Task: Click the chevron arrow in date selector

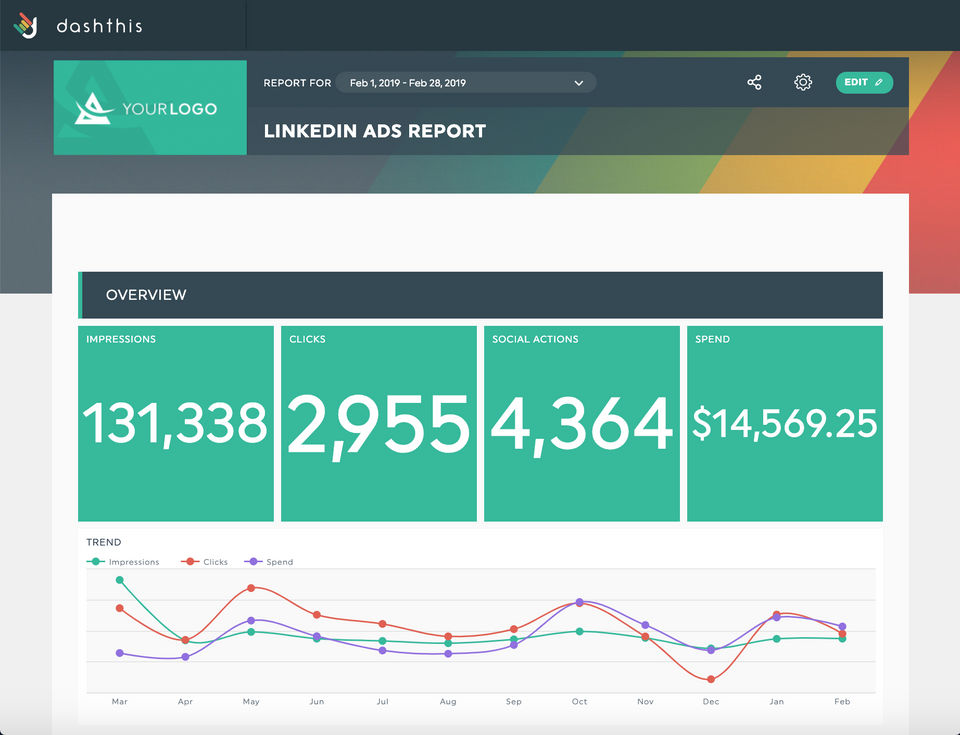Action: 579,83
